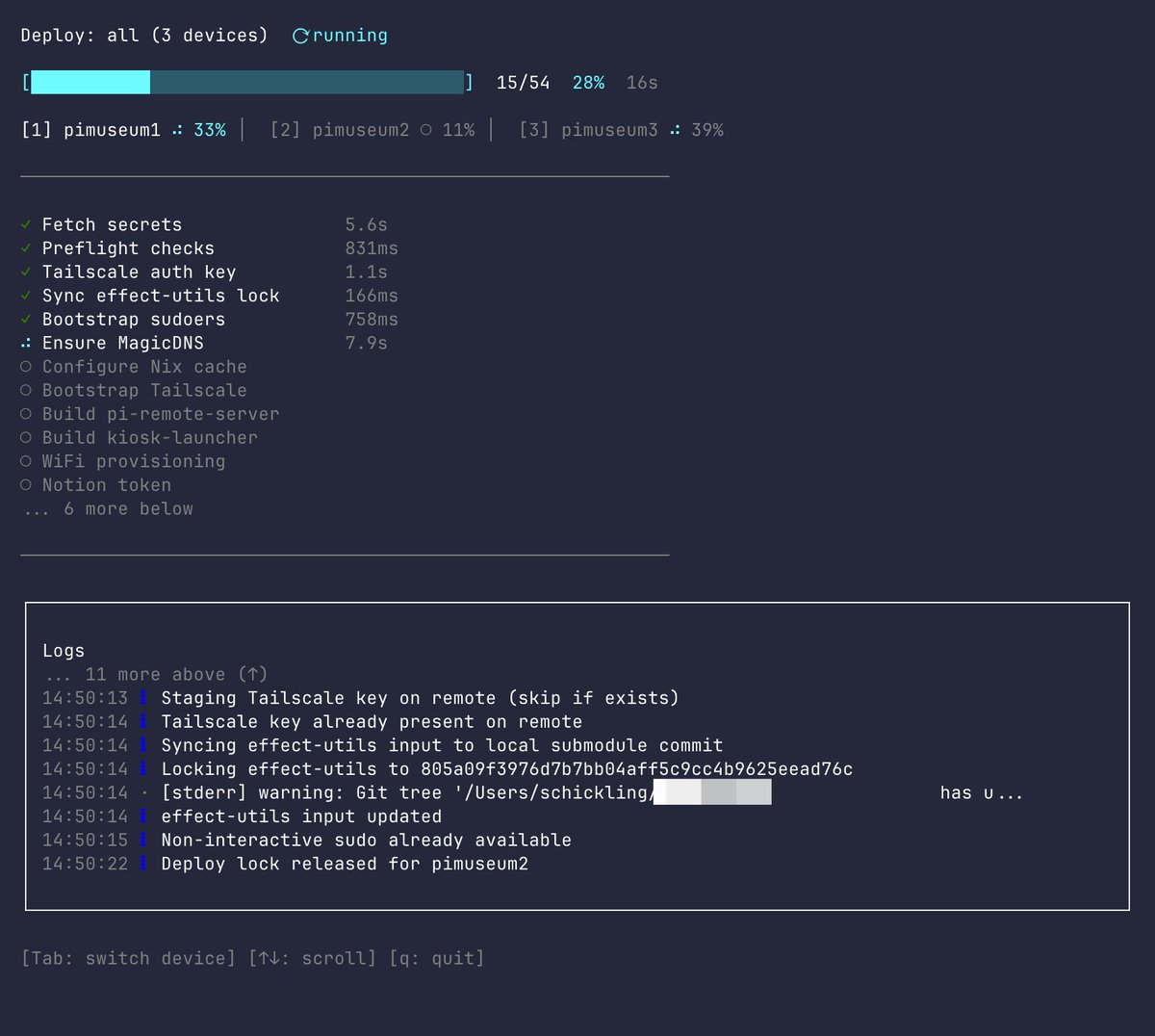Click the 'WiFi provisioning' step label
1155x1036 pixels.
[x=134, y=461]
